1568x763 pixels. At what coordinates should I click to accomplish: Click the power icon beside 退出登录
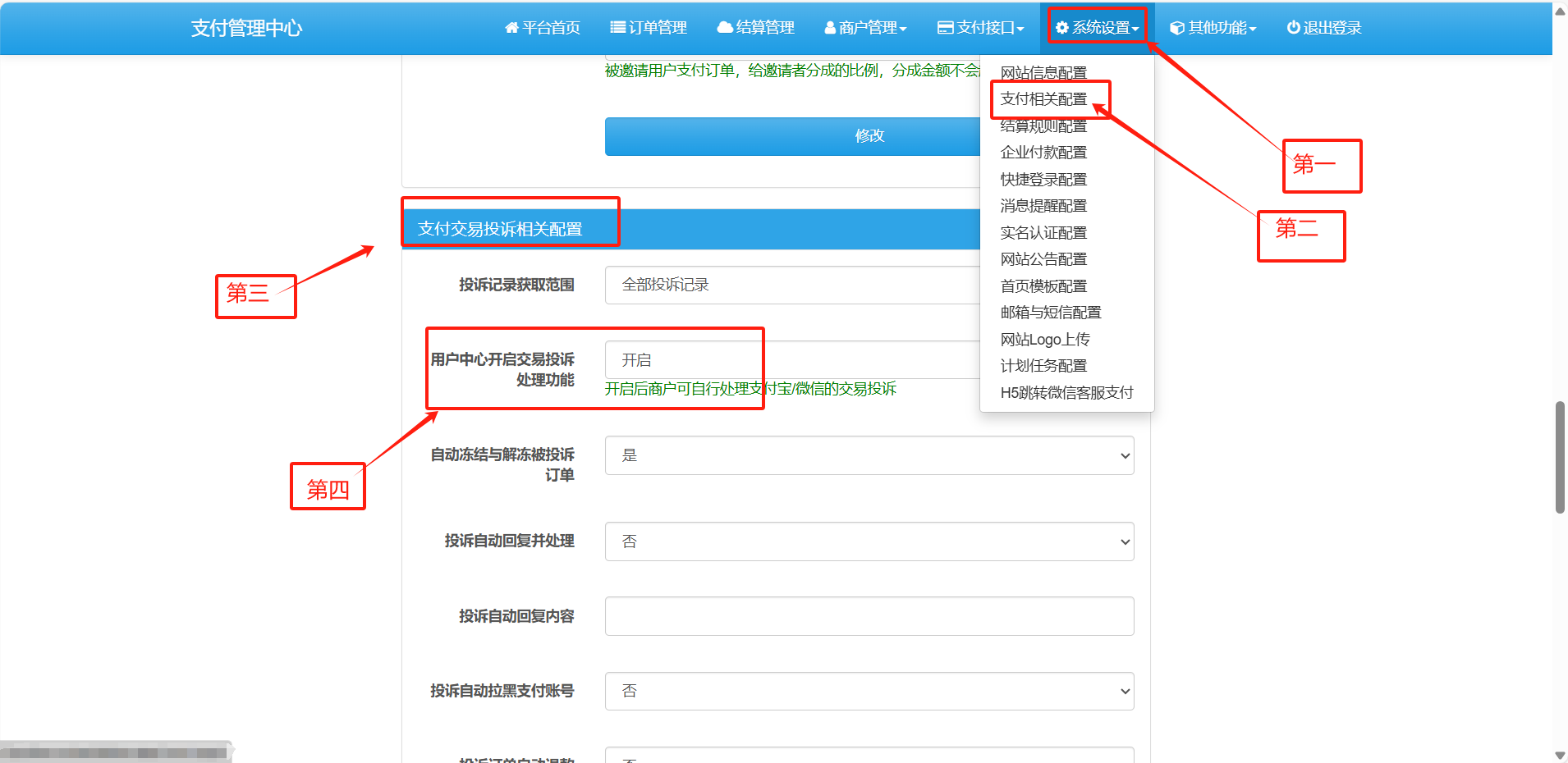pyautogui.click(x=1293, y=28)
